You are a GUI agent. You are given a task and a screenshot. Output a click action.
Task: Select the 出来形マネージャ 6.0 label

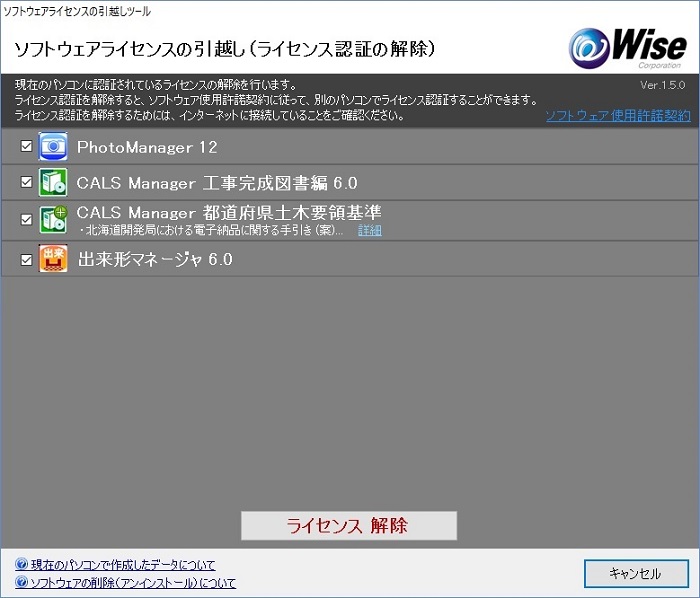(x=155, y=259)
